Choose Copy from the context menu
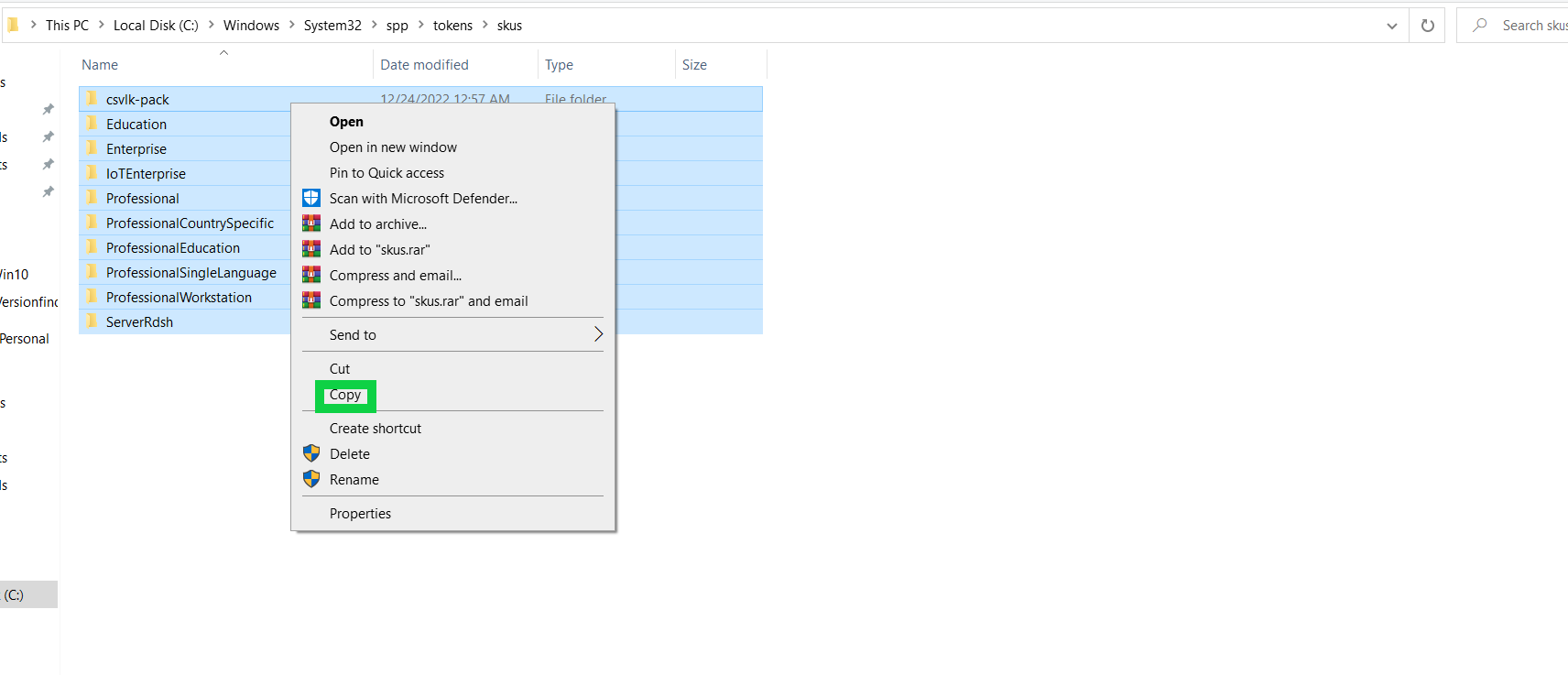 click(x=345, y=396)
